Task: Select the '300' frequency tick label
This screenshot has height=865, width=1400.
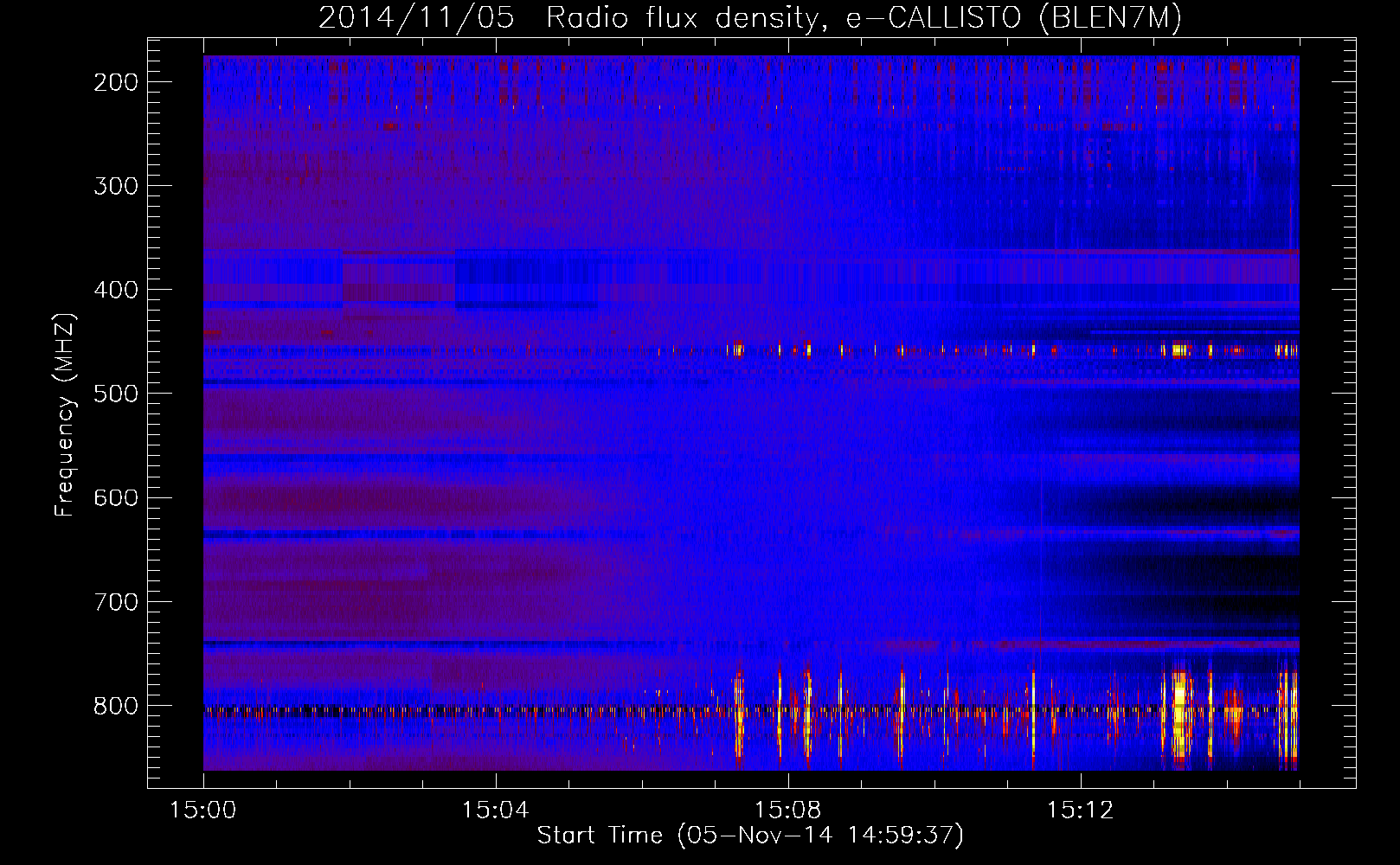Action: point(116,186)
